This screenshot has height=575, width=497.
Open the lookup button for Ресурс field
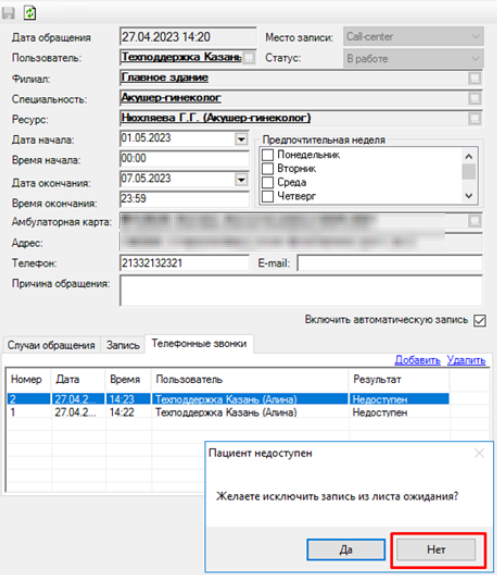coord(475,118)
